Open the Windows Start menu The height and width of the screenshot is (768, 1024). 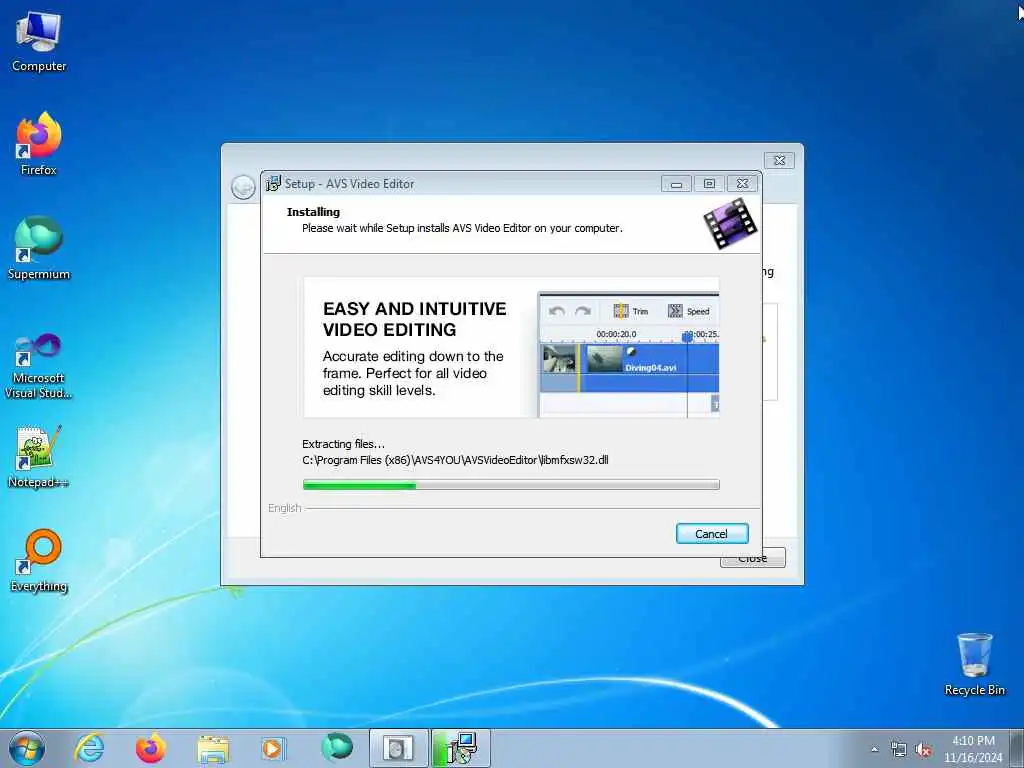coord(27,748)
